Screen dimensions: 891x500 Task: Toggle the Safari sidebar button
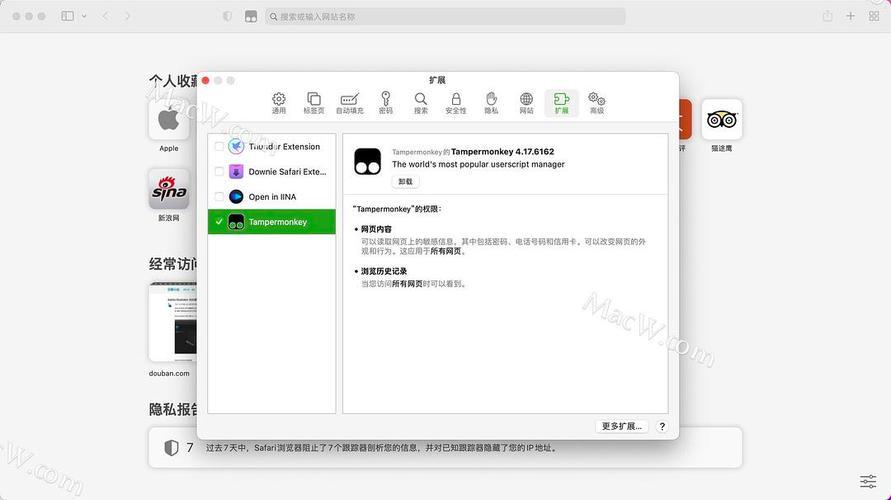coord(68,16)
